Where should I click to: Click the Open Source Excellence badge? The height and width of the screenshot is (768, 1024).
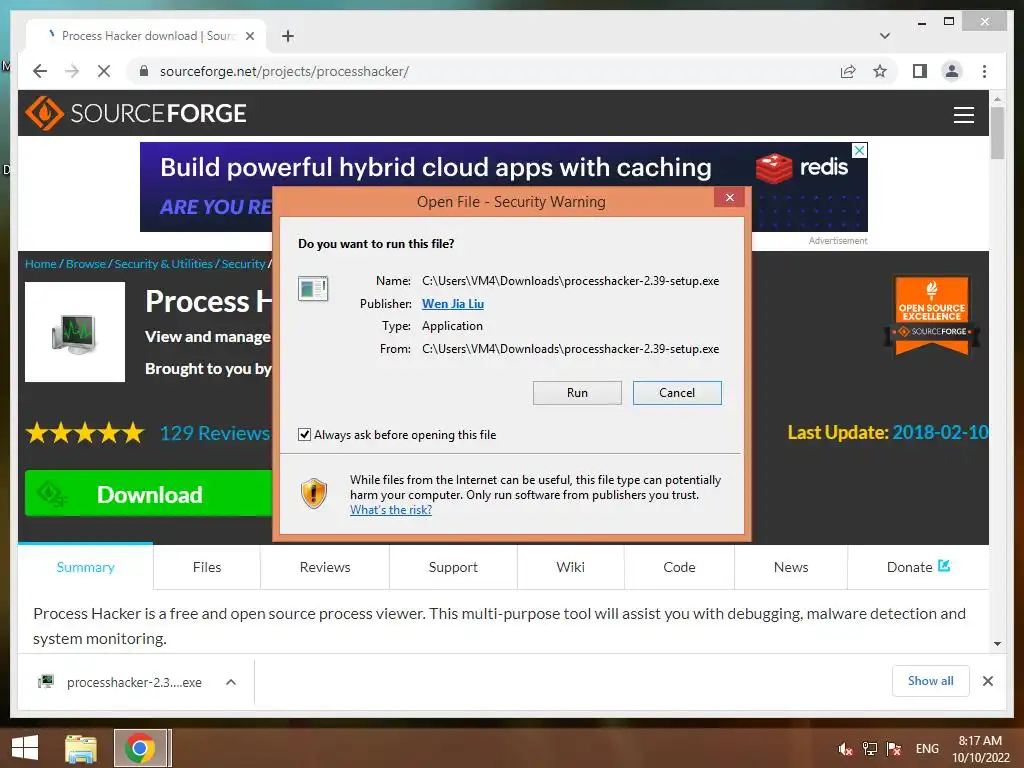(931, 316)
